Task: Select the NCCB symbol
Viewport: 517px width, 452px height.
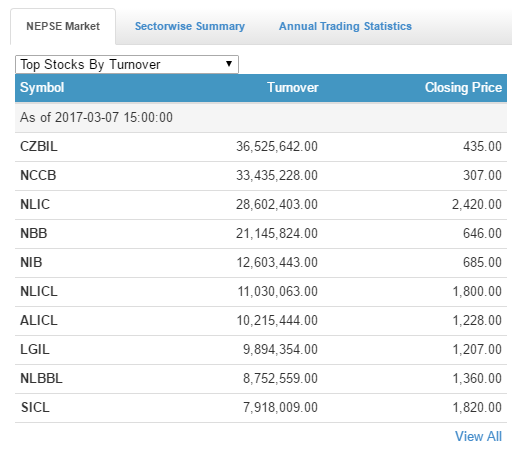Action: pyautogui.click(x=38, y=175)
